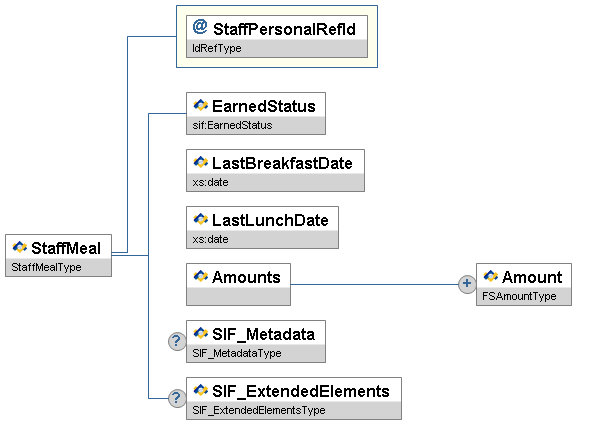
Task: Select the LastBreakfastDate element box
Action: 275,171
